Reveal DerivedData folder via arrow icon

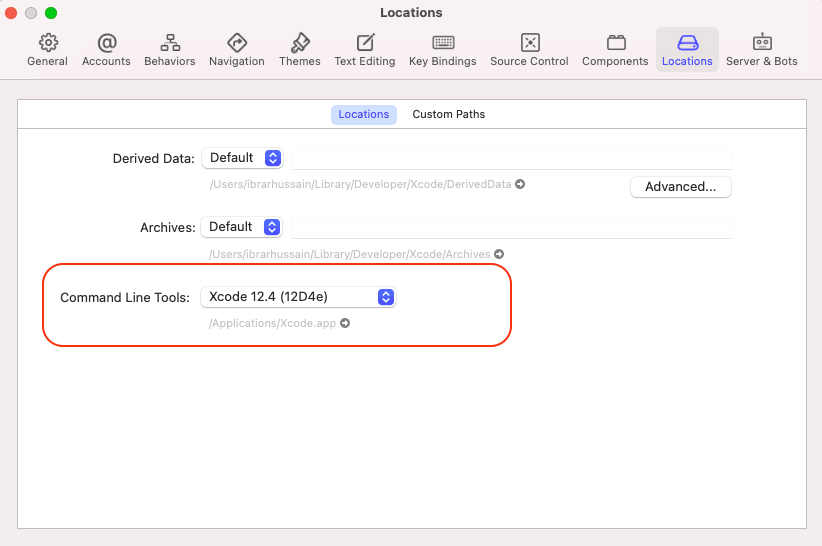[x=520, y=184]
